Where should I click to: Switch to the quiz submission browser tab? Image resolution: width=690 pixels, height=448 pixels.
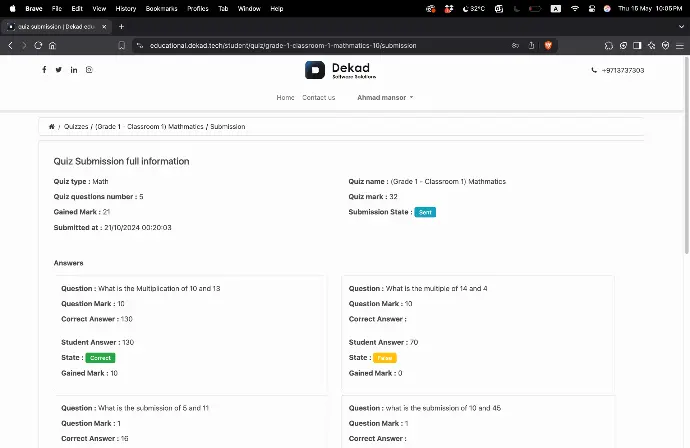click(x=55, y=26)
